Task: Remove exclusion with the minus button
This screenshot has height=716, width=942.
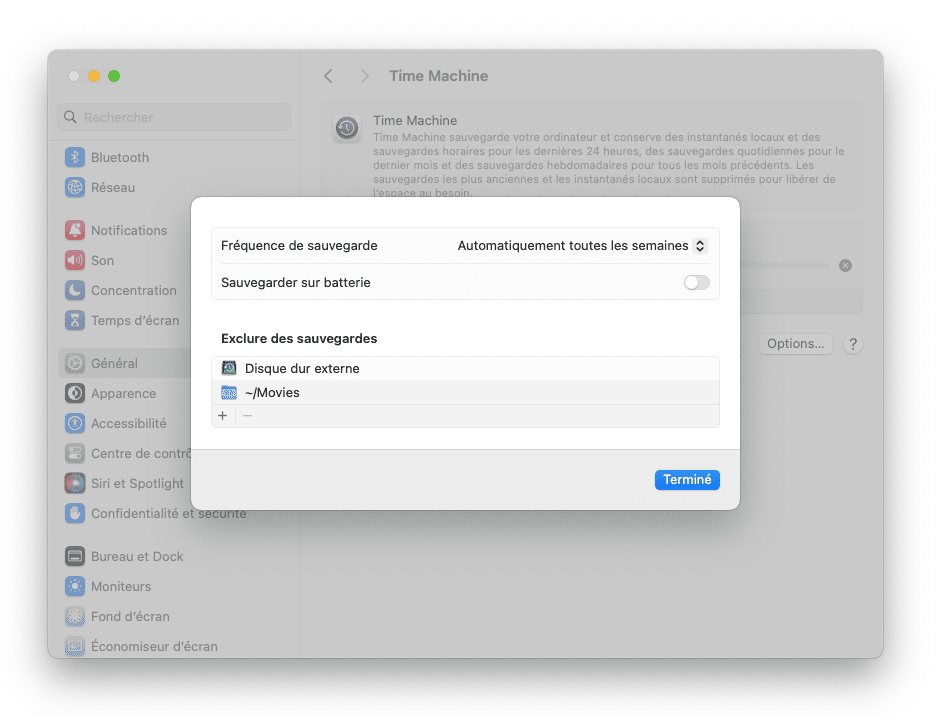Action: pos(248,416)
